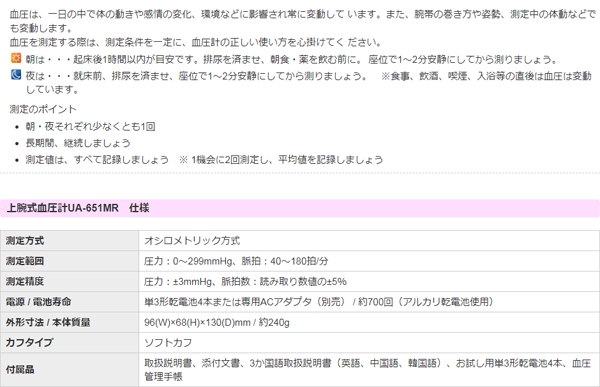Click the '付属品' row label

[20, 369]
